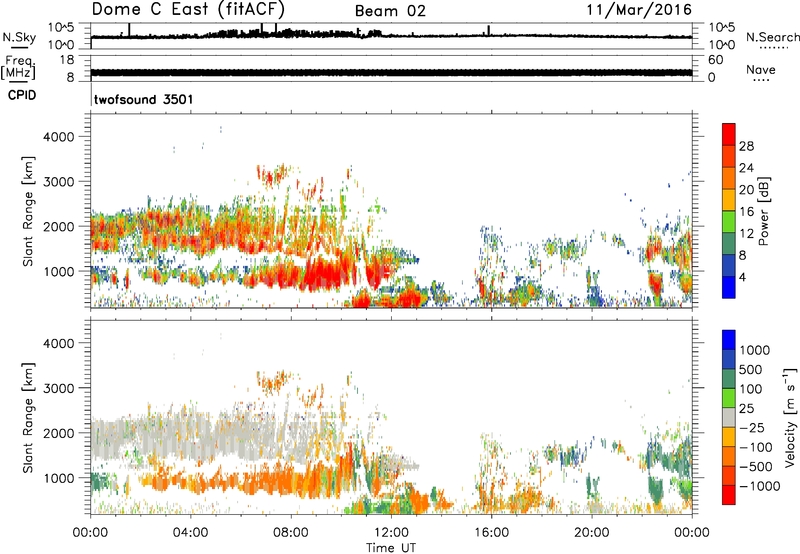Screen dimensions: 800x554
Task: Click the 'N.Search' legend label
Action: click(x=772, y=37)
